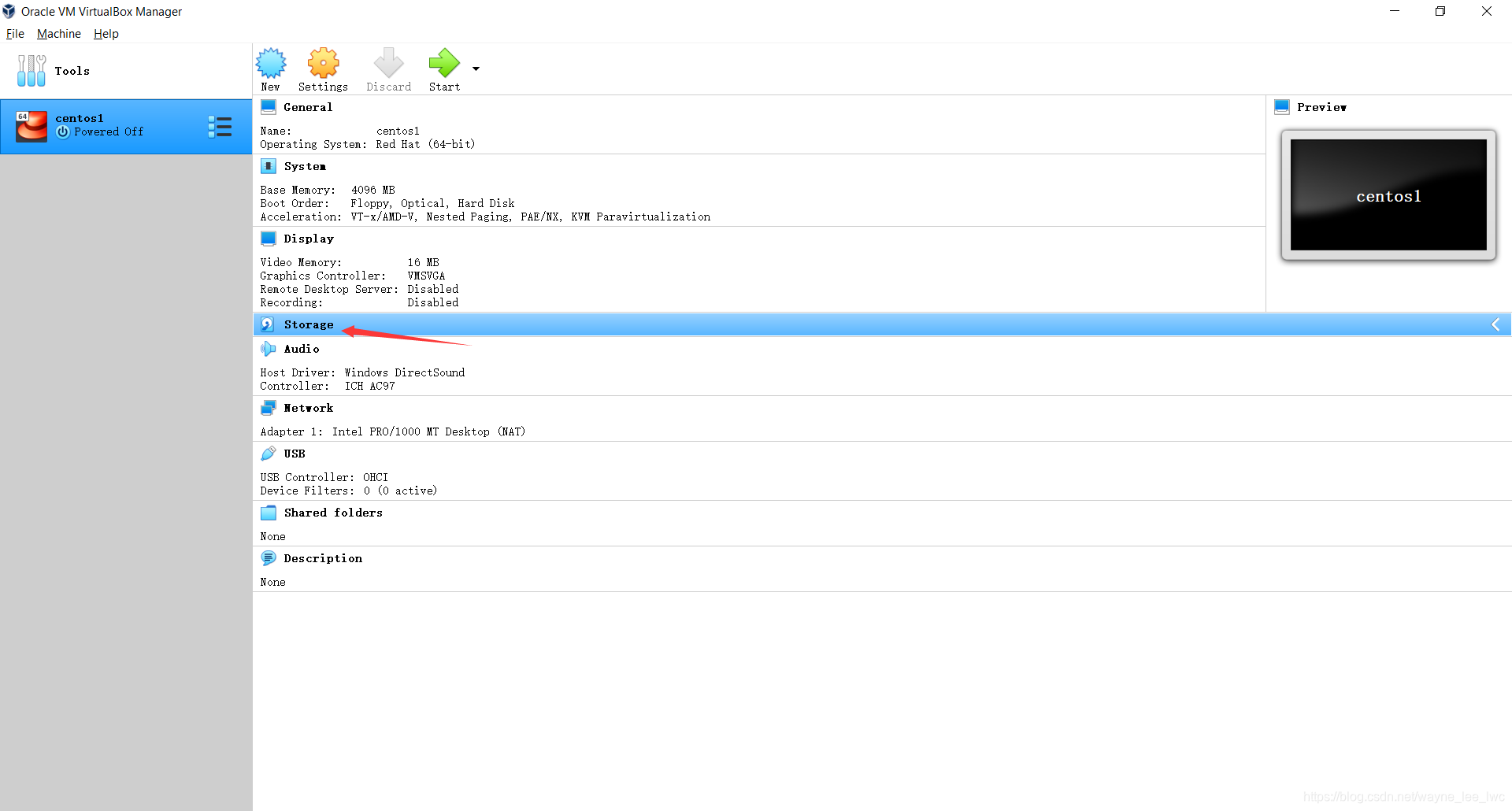
Task: Click the Description speech bubble icon
Action: tap(269, 558)
